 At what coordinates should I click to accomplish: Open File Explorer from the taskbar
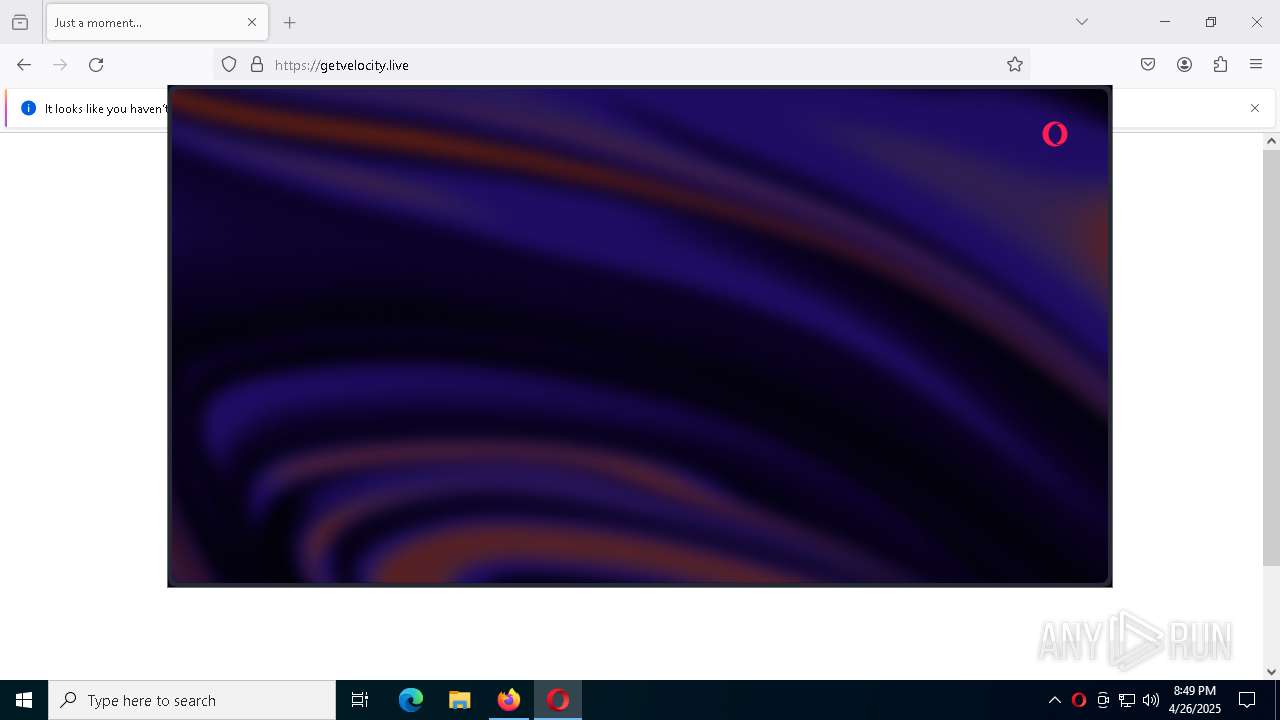click(460, 700)
